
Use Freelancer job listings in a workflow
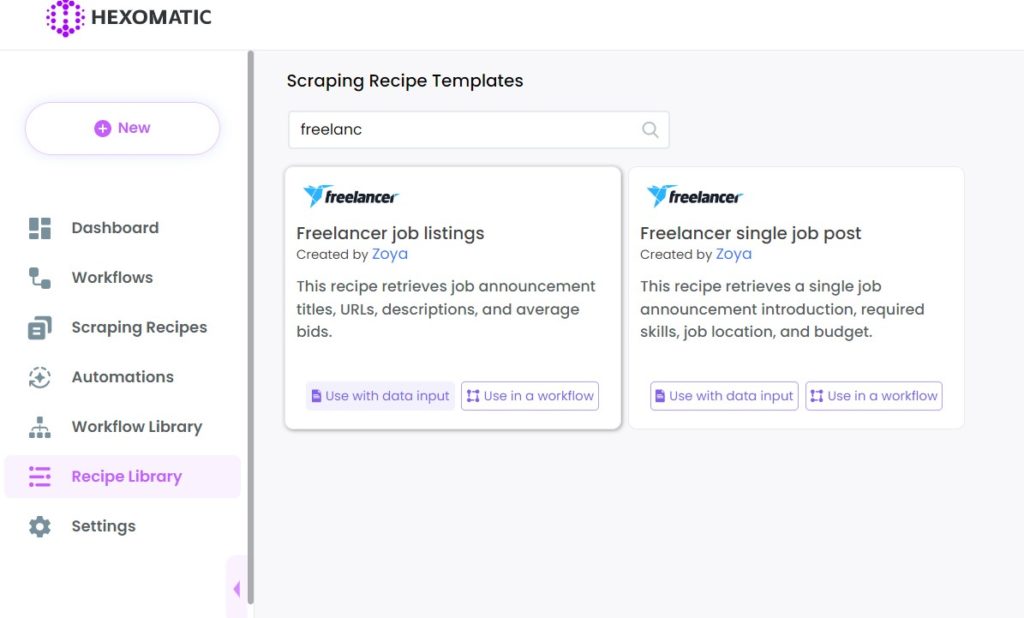pyautogui.click(x=530, y=396)
